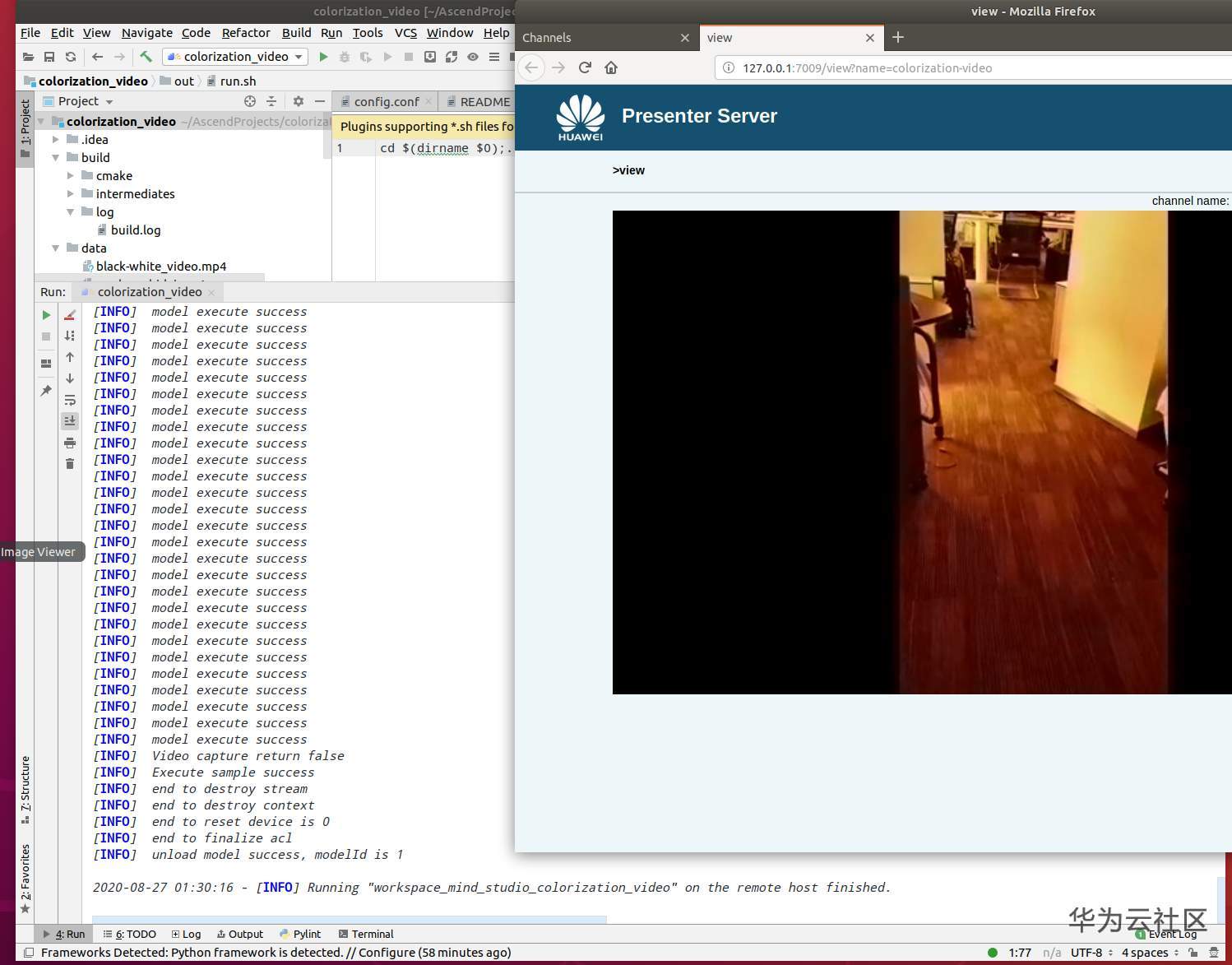Rerun with the green play icon in Run panel
This screenshot has height=965, width=1232.
(46, 315)
